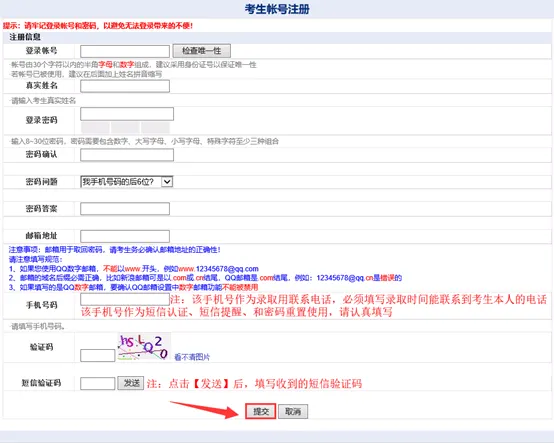Image resolution: width=554 pixels, height=443 pixels.
Task: Focus the 登录帐号 input field
Action: tap(125, 51)
